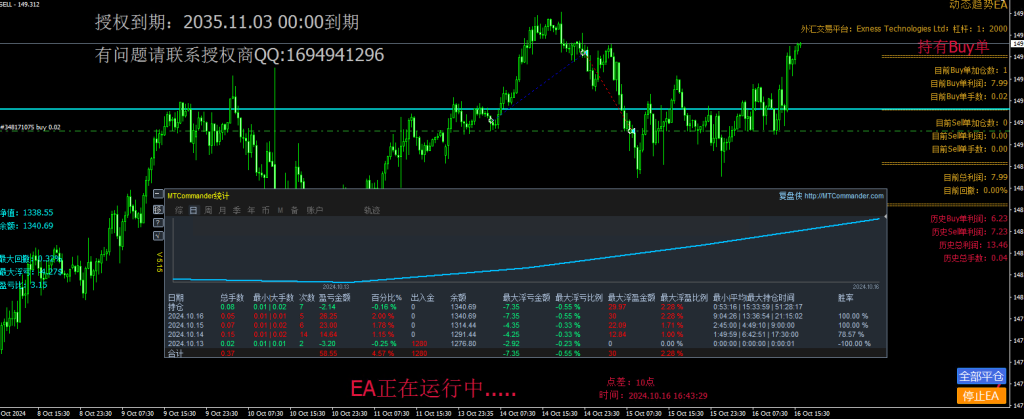Open the 月 (monthly) statistics tab
Image resolution: width=1024 pixels, height=419 pixels.
[x=222, y=210]
